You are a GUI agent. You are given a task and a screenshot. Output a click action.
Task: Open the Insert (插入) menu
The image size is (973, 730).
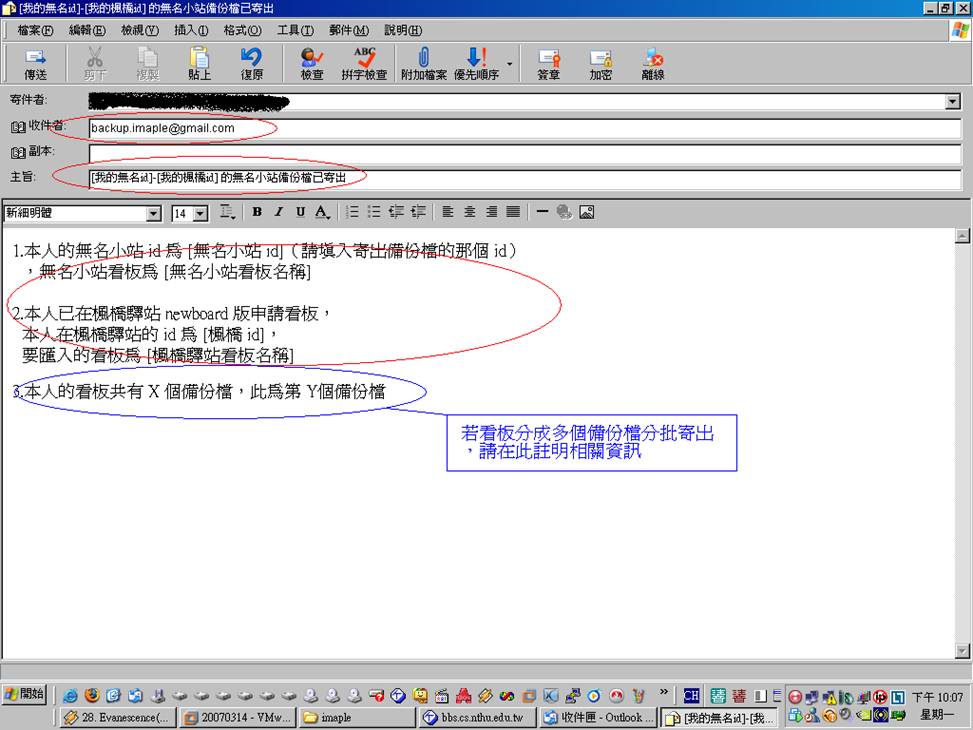pos(190,30)
